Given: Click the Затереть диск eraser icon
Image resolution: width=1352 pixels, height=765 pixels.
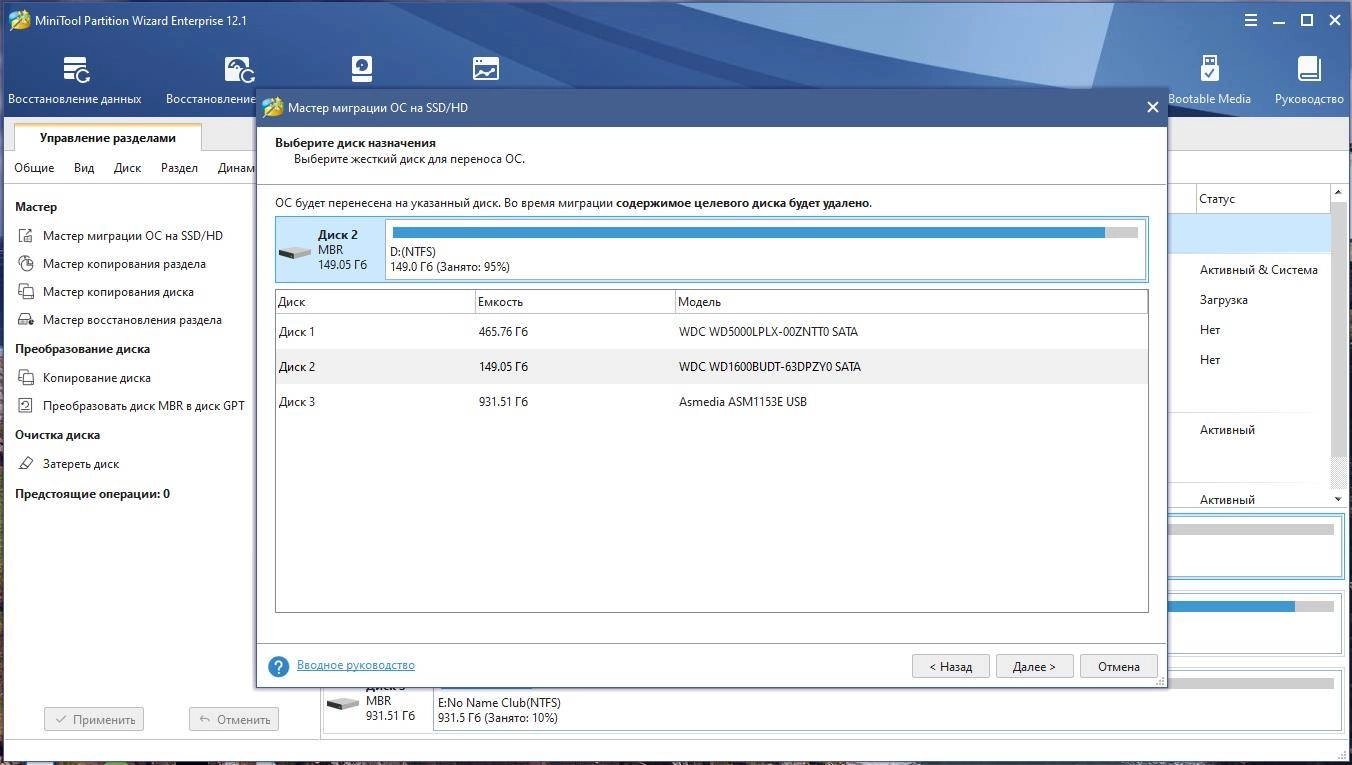Looking at the screenshot, I should pos(26,464).
